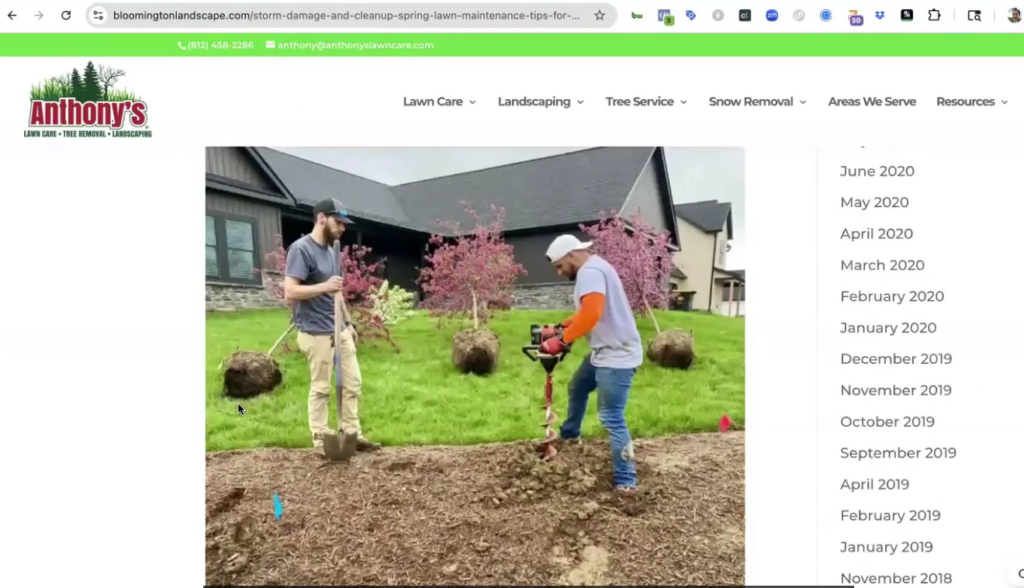This screenshot has width=1024, height=588.
Task: Expand the Tree Service dropdown menu
Action: [646, 102]
